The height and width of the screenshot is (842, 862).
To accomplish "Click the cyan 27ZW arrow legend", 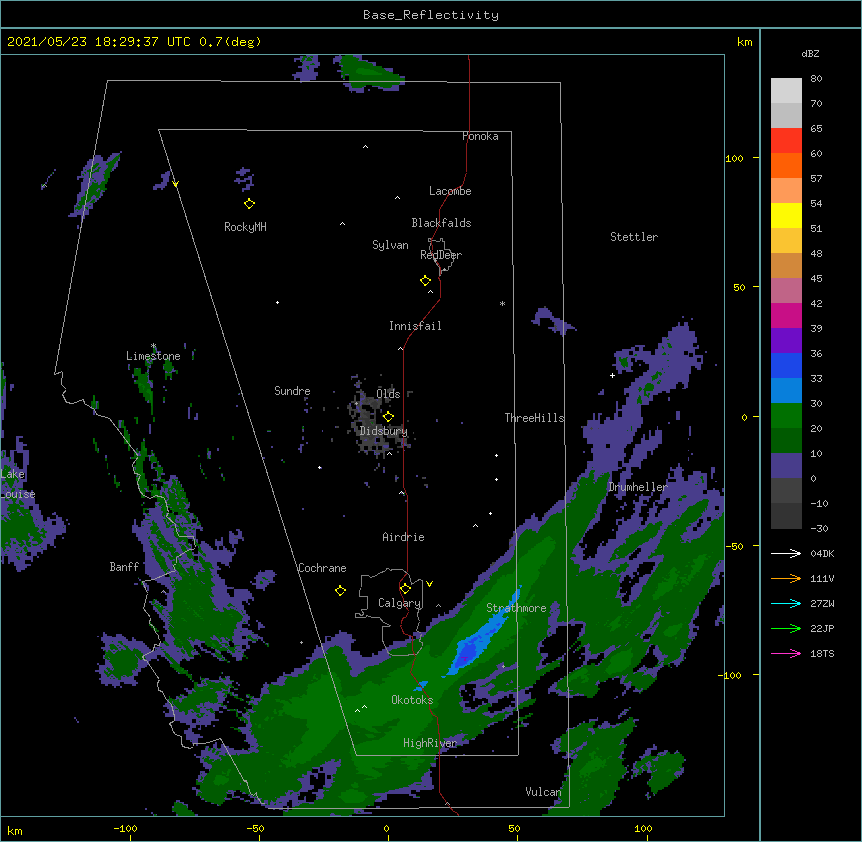I will (x=786, y=603).
